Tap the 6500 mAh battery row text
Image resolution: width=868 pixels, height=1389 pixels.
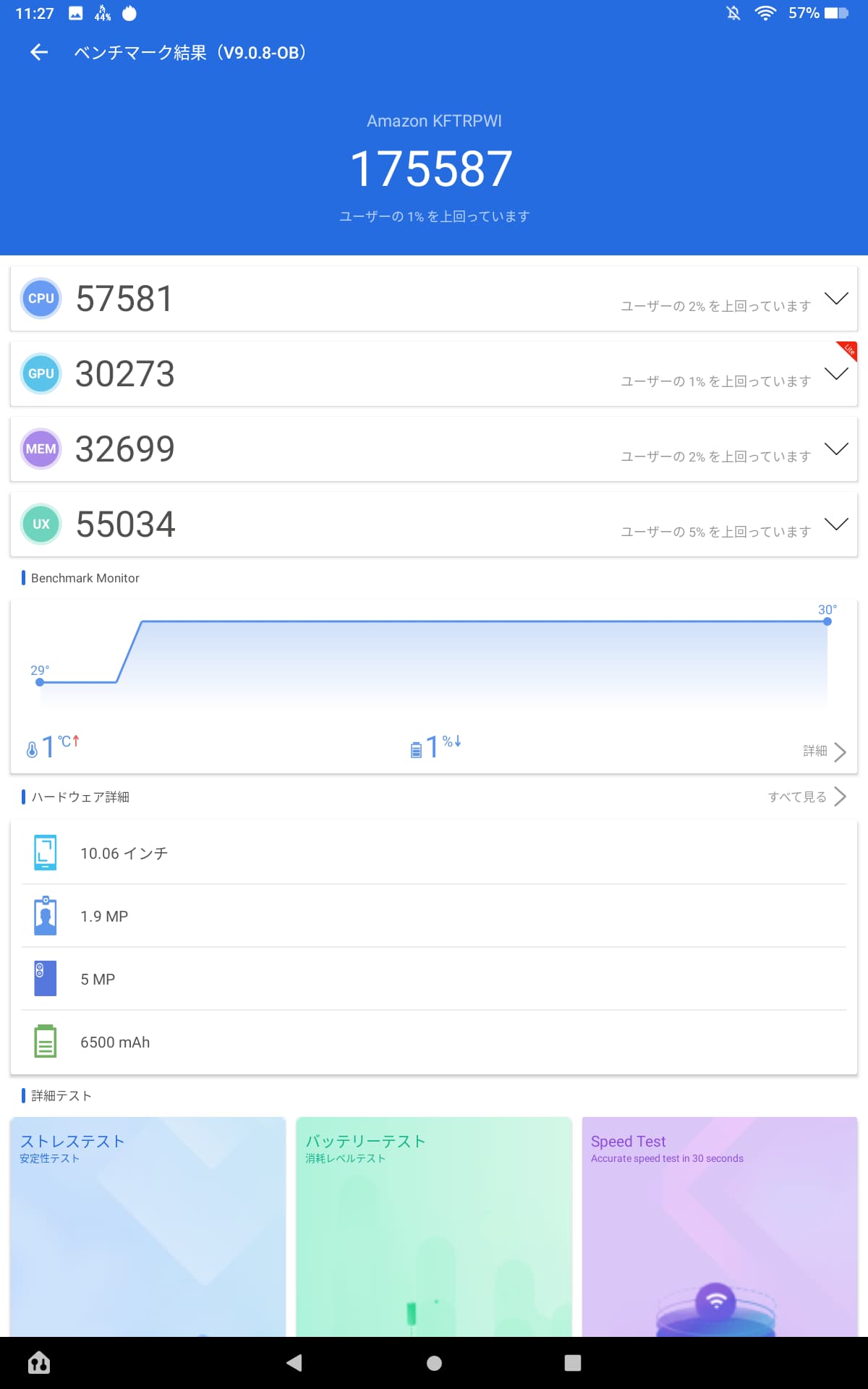(115, 1042)
